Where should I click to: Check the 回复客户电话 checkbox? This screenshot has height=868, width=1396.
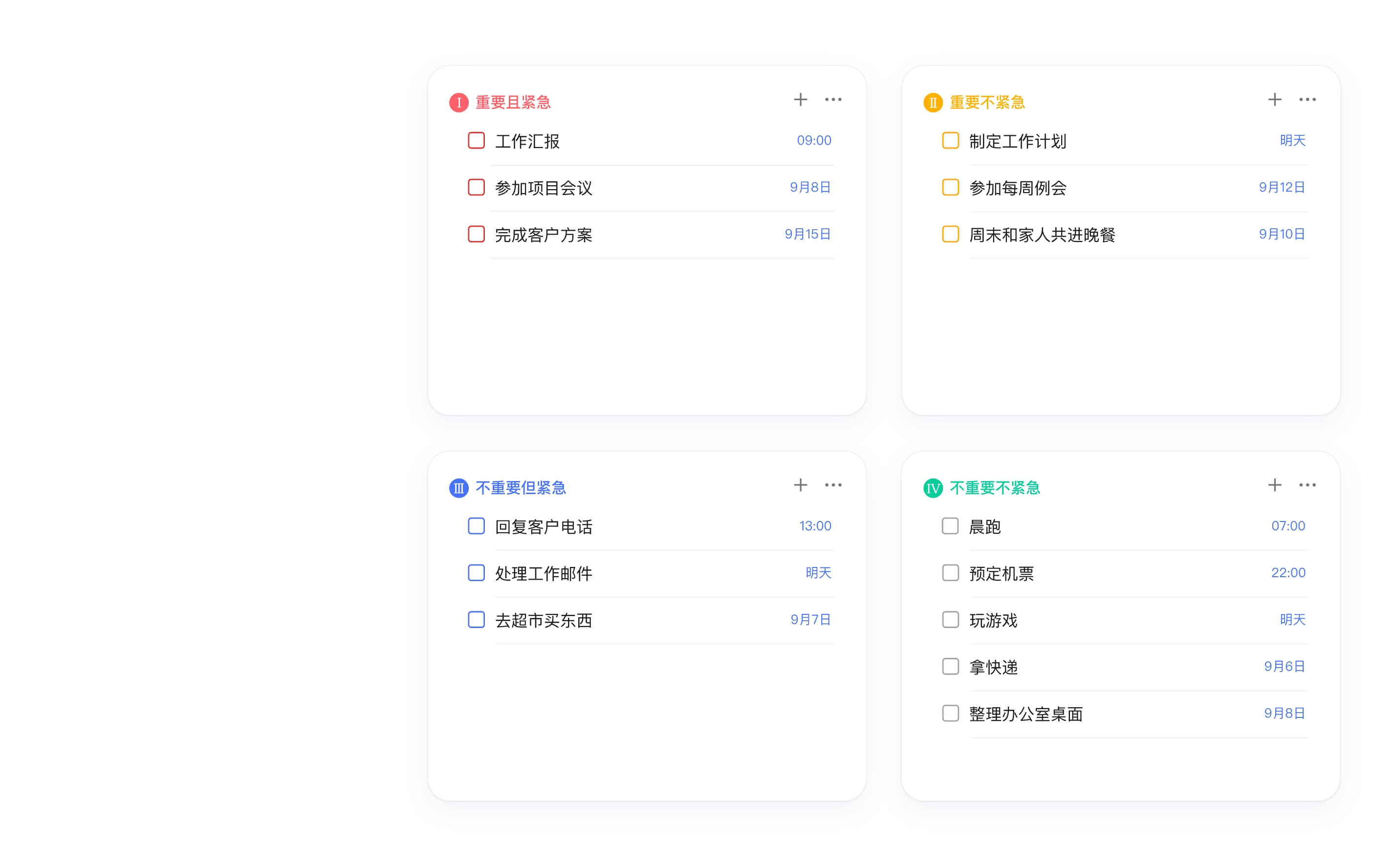click(x=476, y=526)
